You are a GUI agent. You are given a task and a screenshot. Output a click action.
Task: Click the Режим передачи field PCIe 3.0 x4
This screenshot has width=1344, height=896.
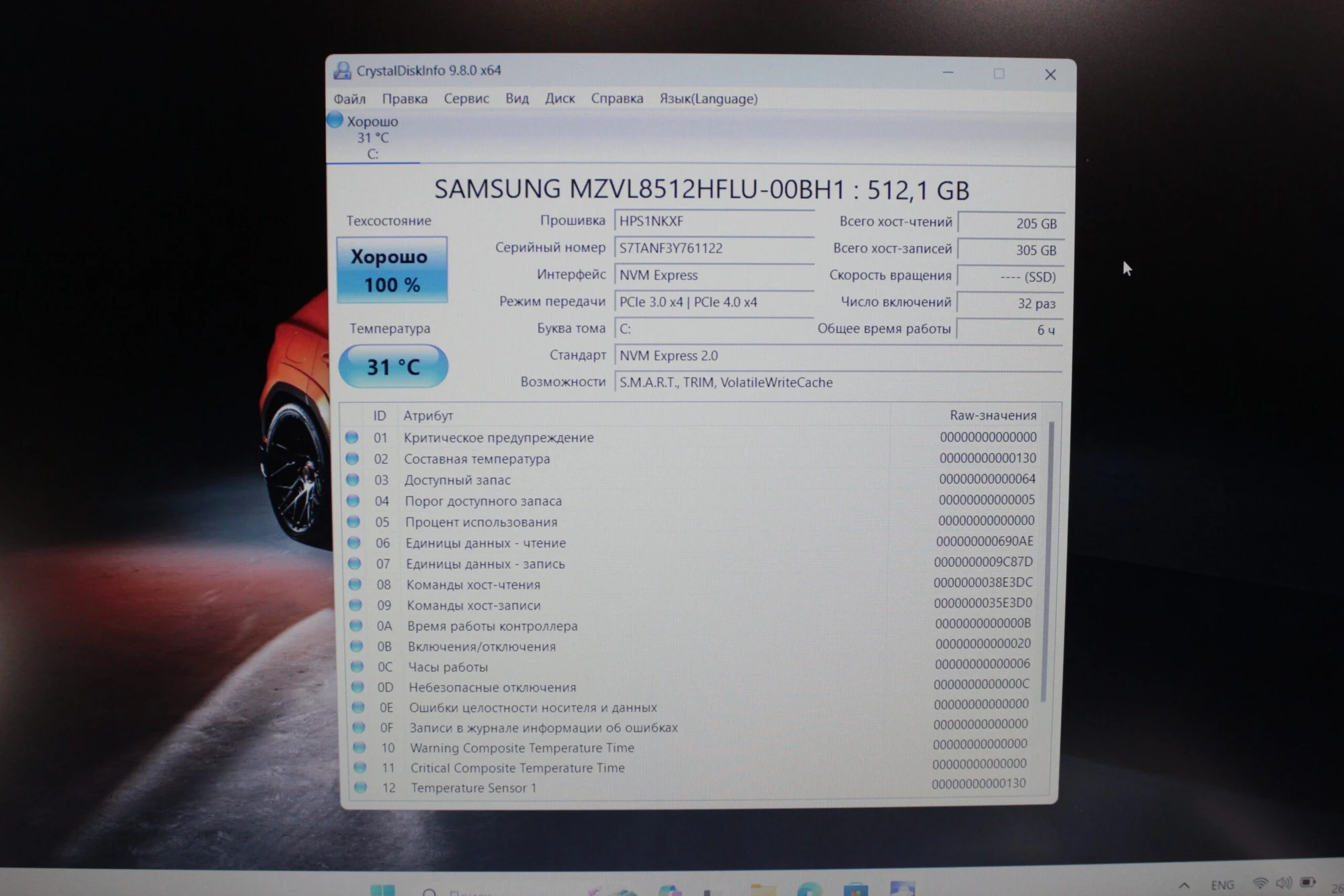point(714,302)
